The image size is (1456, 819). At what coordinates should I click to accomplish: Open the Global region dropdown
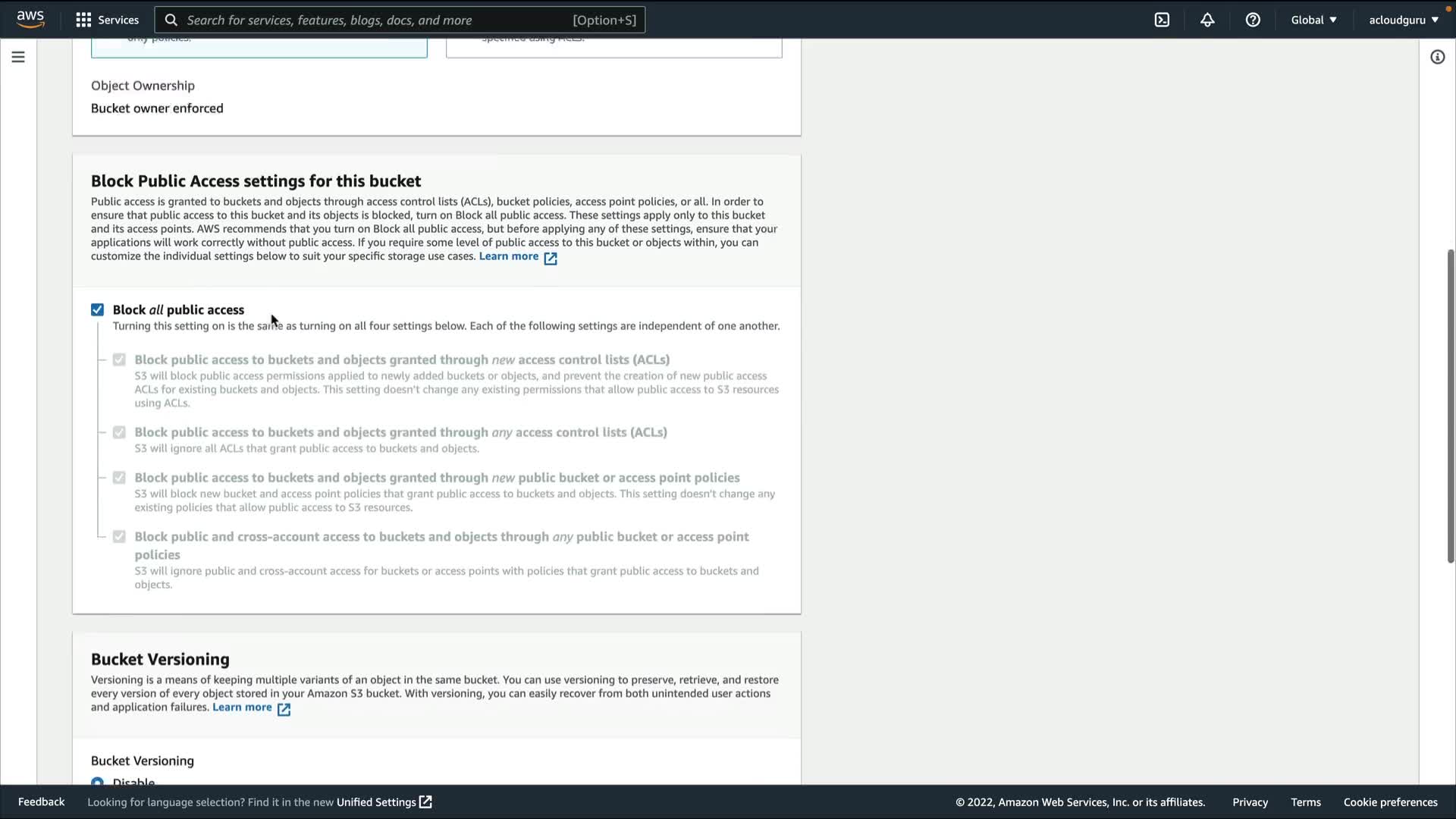(x=1313, y=20)
